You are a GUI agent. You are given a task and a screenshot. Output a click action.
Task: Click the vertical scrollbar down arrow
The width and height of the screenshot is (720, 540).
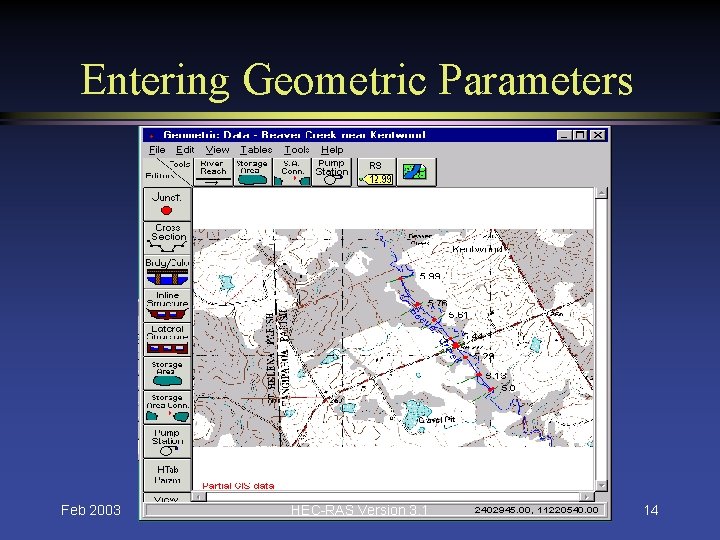pyautogui.click(x=601, y=485)
